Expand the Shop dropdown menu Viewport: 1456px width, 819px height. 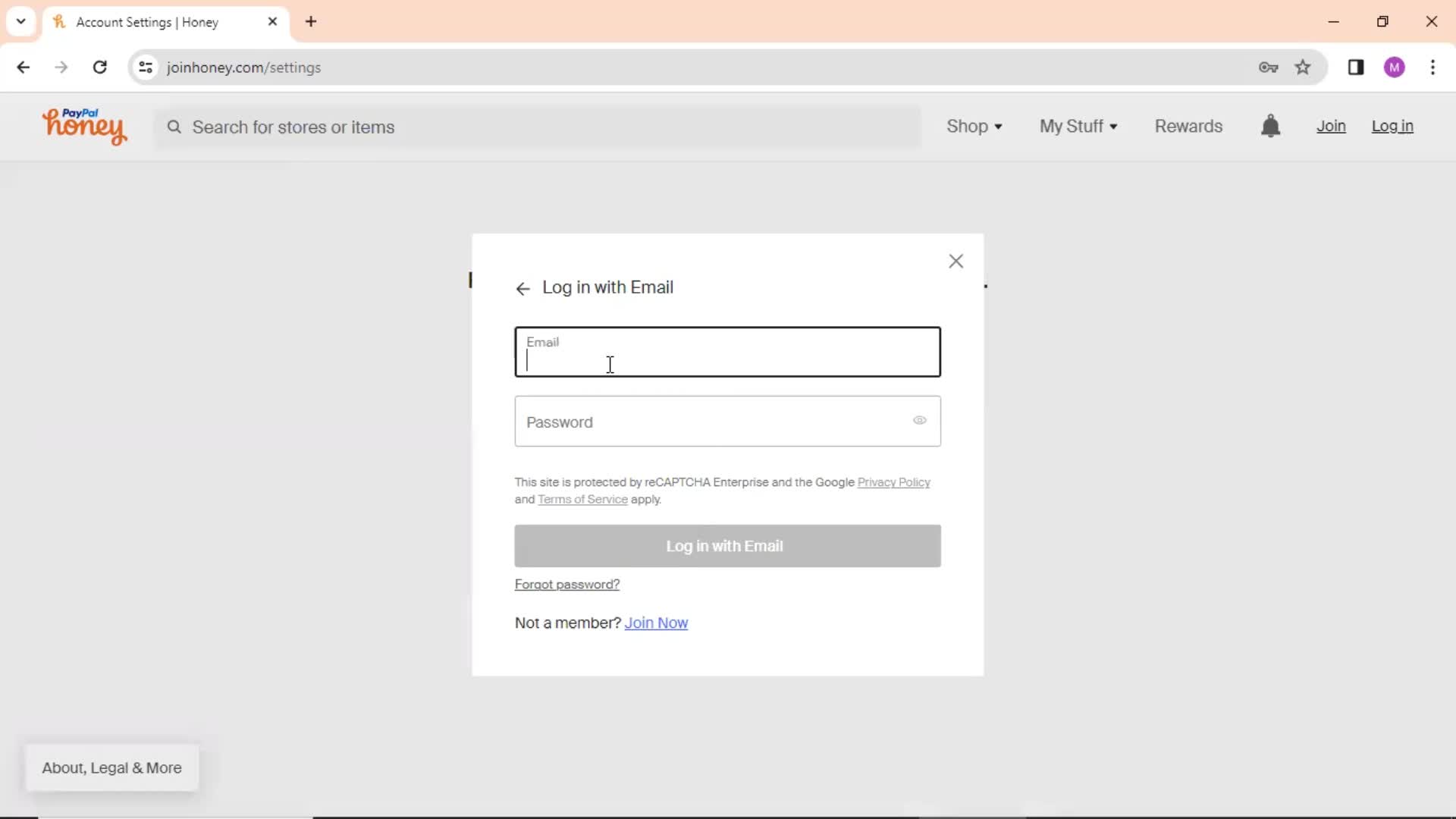coord(975,126)
